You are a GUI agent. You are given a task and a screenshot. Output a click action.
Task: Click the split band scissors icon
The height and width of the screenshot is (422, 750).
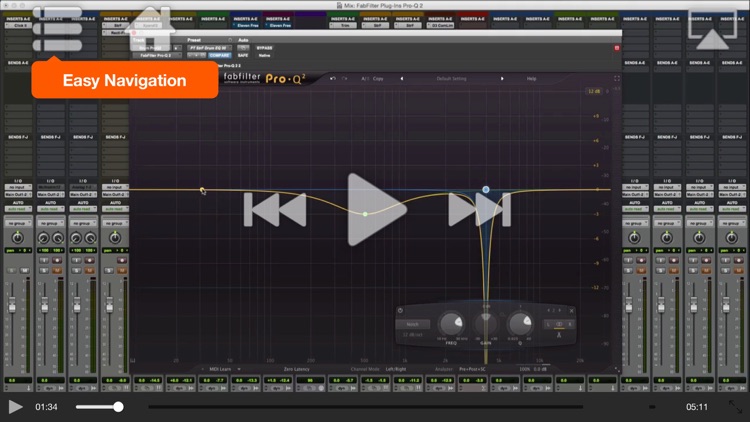(x=559, y=335)
